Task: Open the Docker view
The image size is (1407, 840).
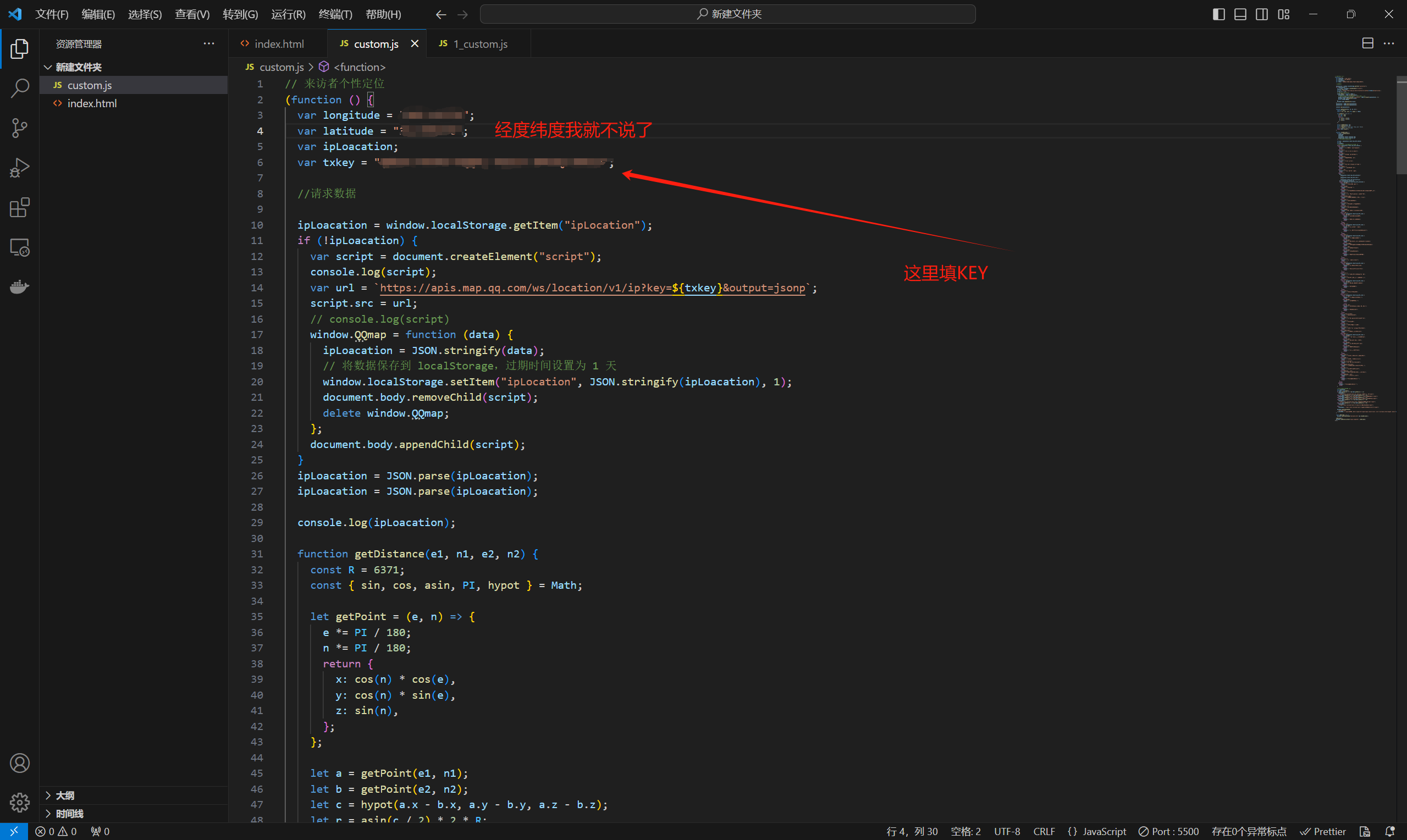Action: pyautogui.click(x=20, y=287)
